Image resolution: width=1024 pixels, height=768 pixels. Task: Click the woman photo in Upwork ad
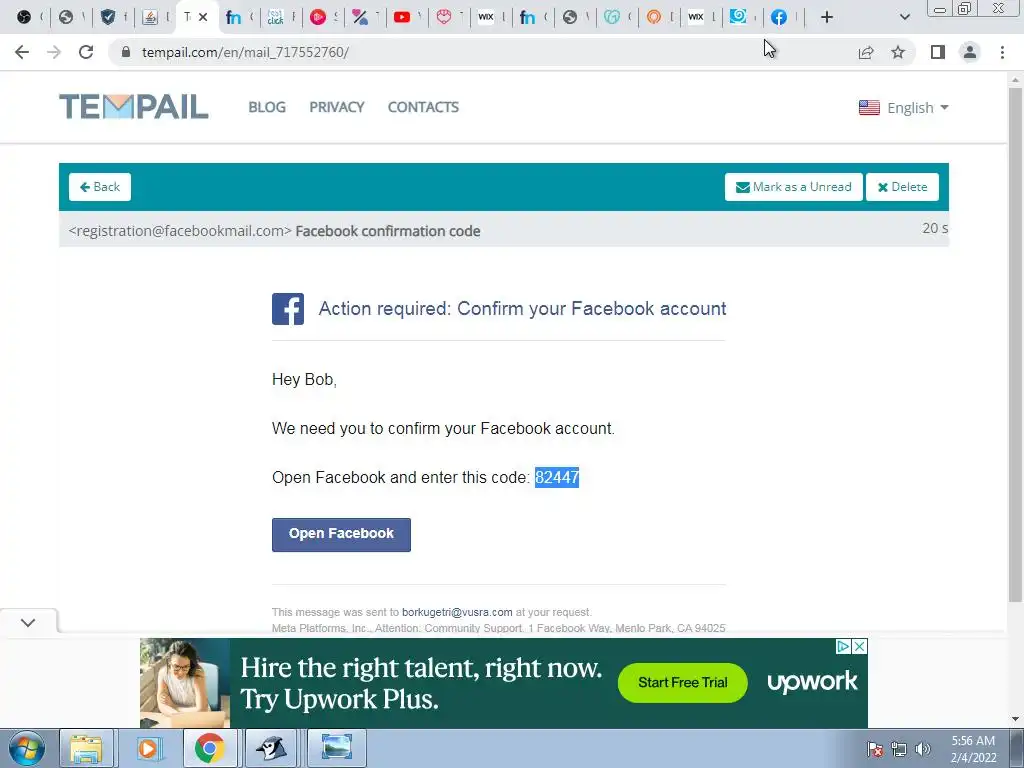click(185, 683)
